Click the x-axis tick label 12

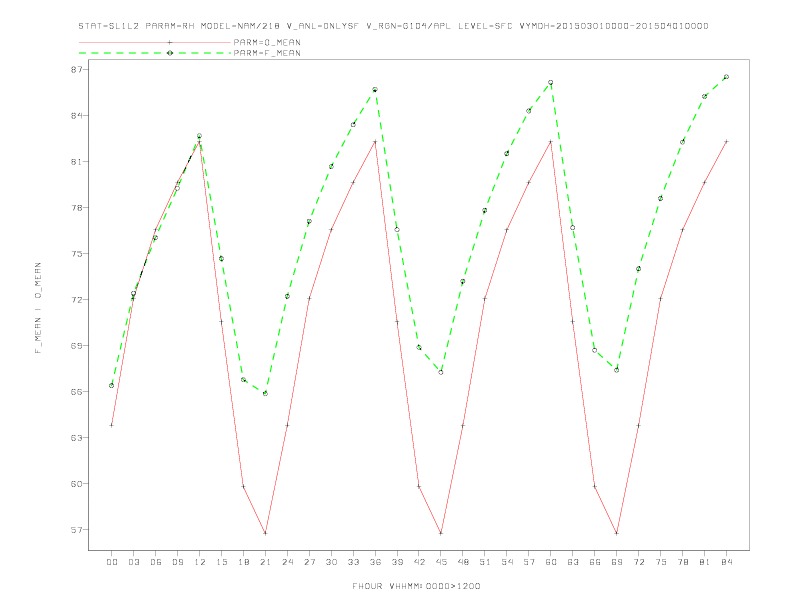(200, 562)
